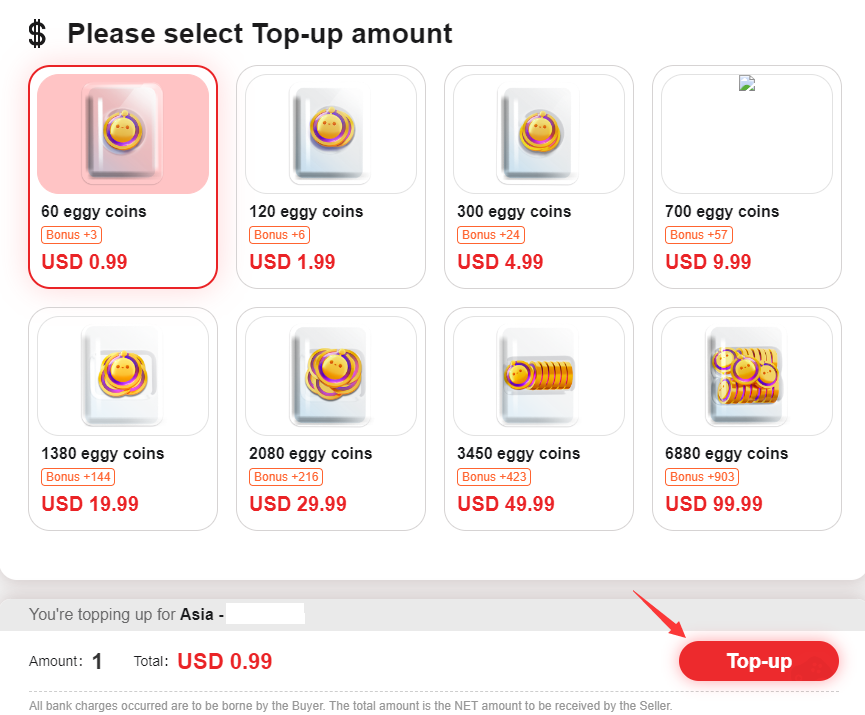865x715 pixels.
Task: Click the dollar sign icon beside the heading
Action: tap(37, 34)
